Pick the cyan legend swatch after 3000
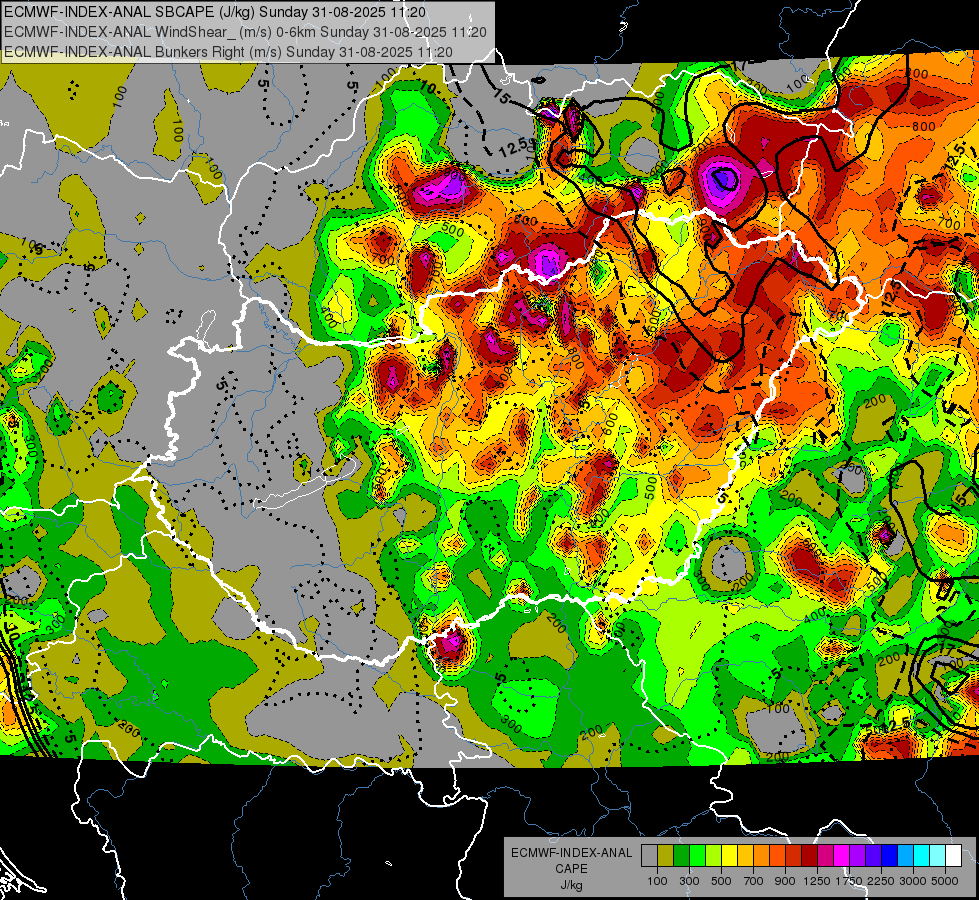 pyautogui.click(x=922, y=855)
